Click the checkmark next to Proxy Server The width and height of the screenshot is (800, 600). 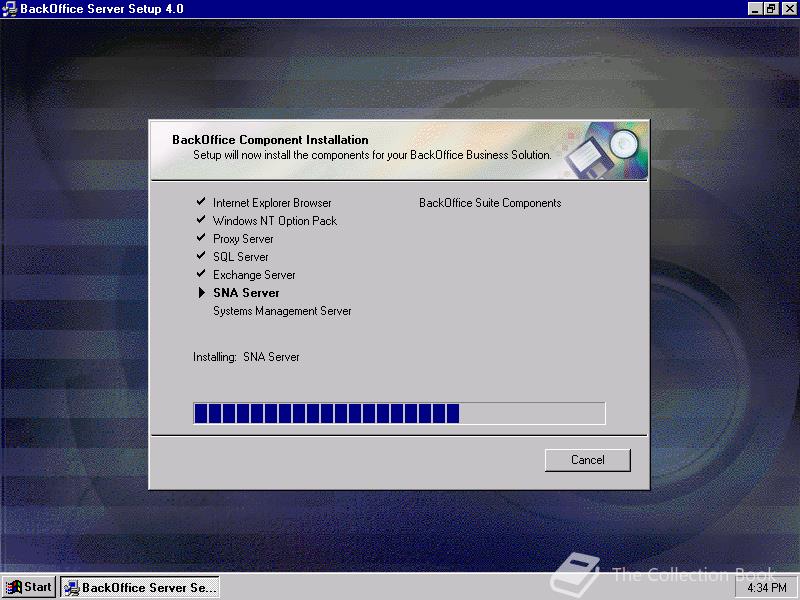pos(201,237)
